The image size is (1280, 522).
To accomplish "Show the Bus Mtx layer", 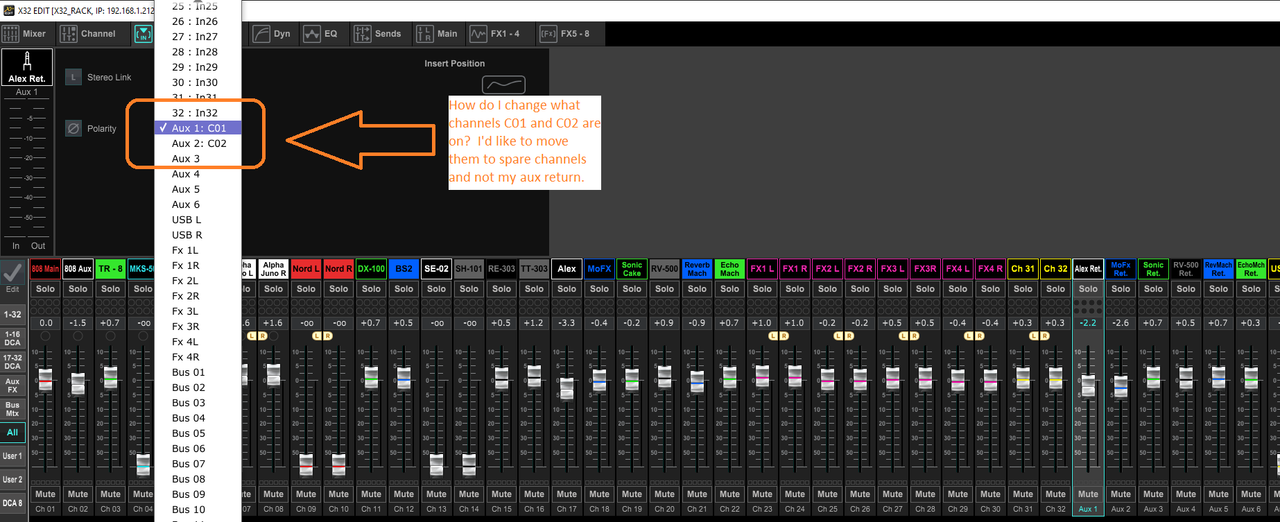I will 13,409.
